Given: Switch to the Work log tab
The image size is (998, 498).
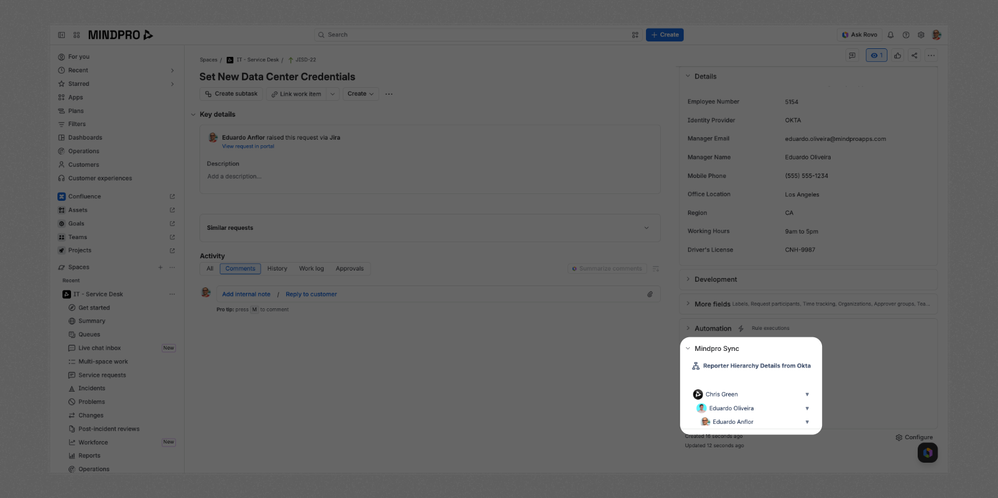Looking at the screenshot, I should tap(311, 269).
